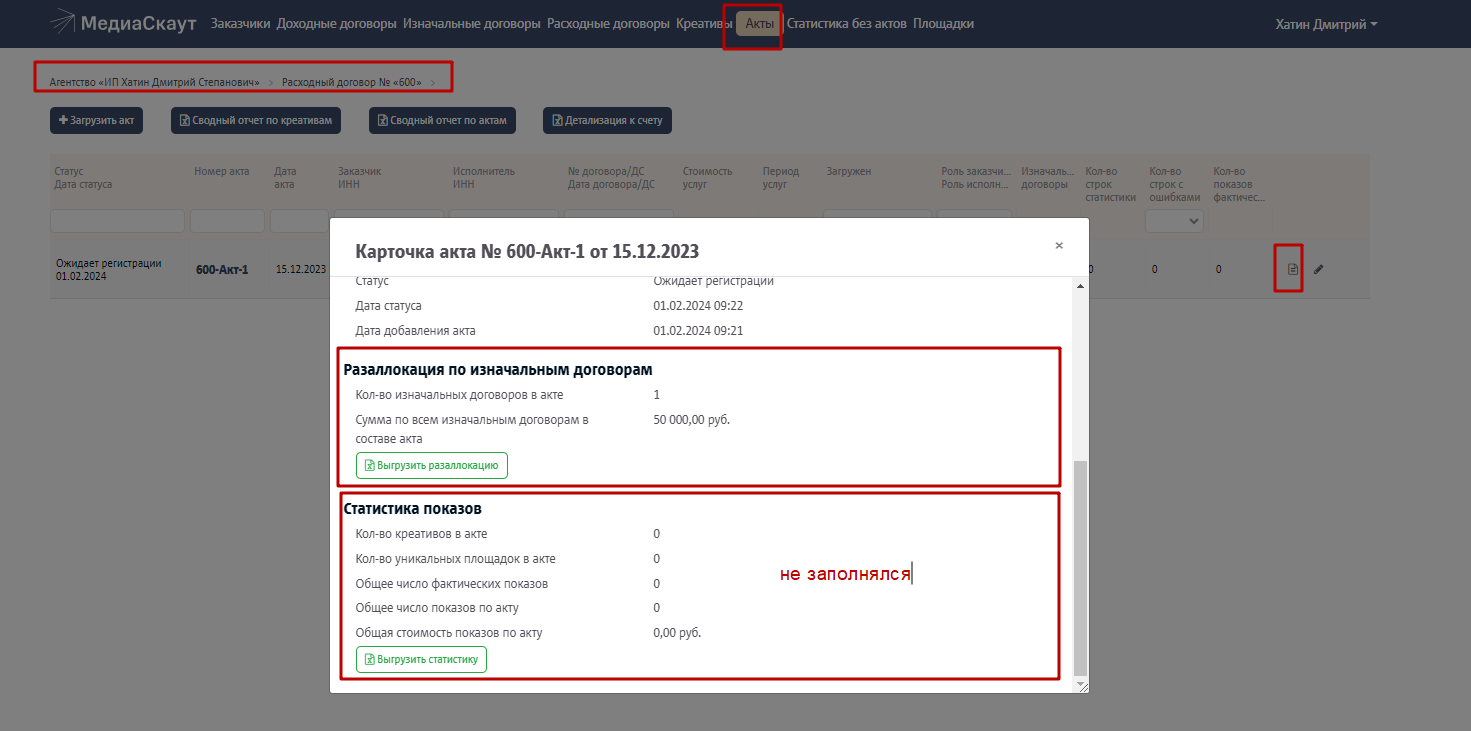Screen dimensions: 1471x731
Task: Focus the Номер акта filter field
Action: coord(227,220)
